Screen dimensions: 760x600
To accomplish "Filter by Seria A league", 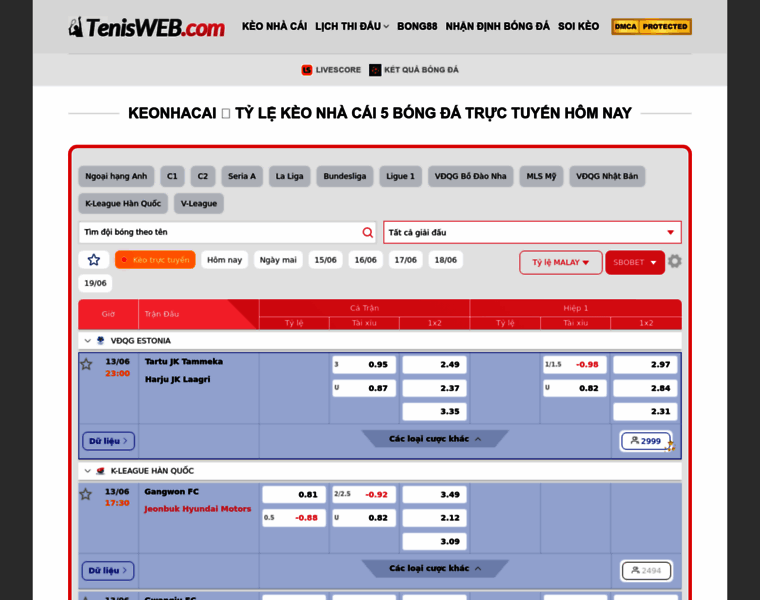I will (242, 176).
